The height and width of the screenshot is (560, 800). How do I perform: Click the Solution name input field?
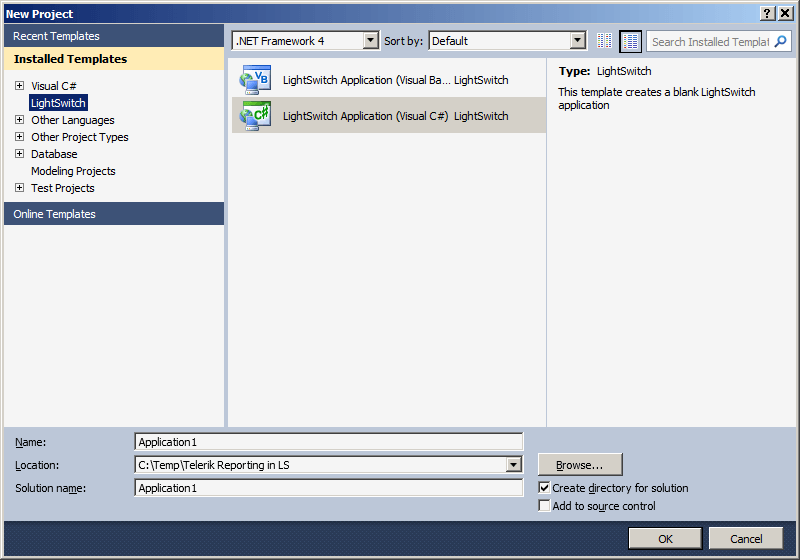coord(329,488)
